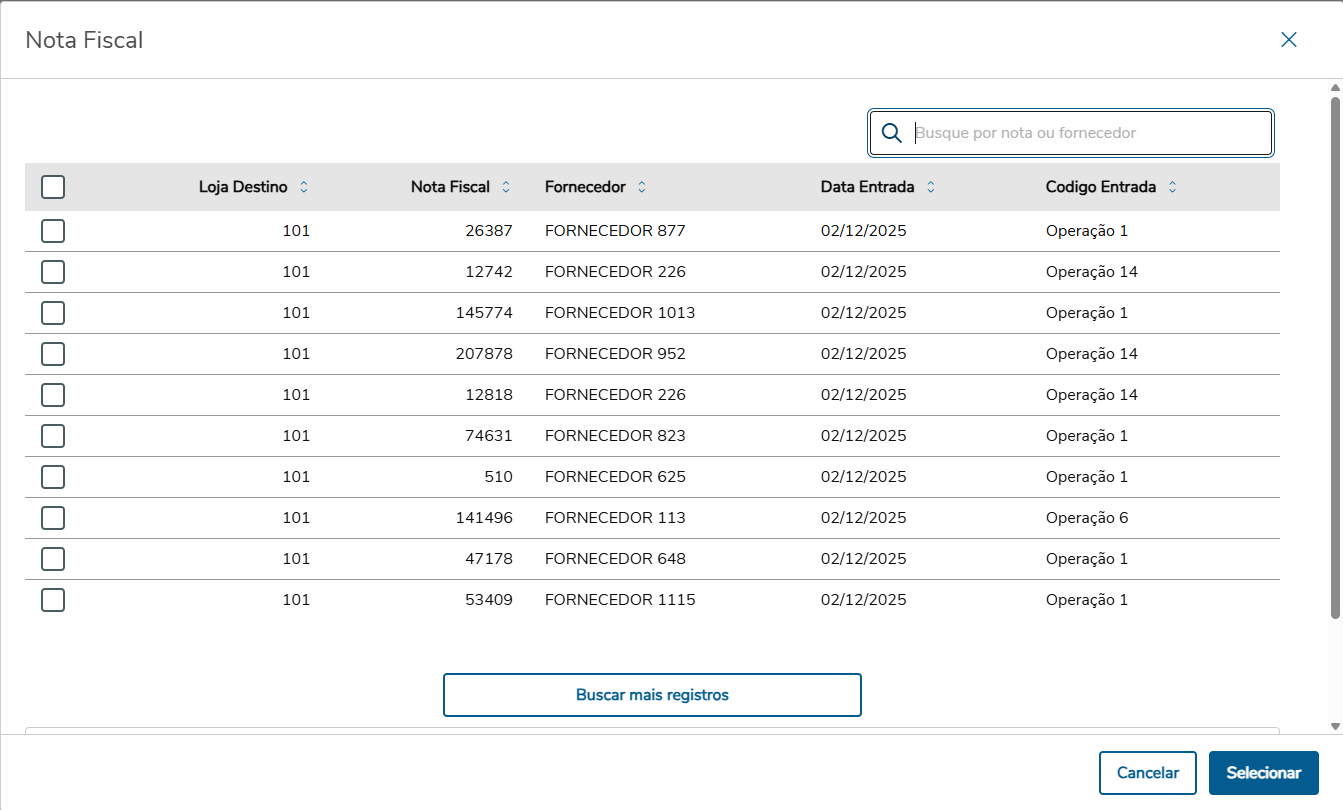Confirm with the Selecionar button
1343x810 pixels.
coord(1263,773)
